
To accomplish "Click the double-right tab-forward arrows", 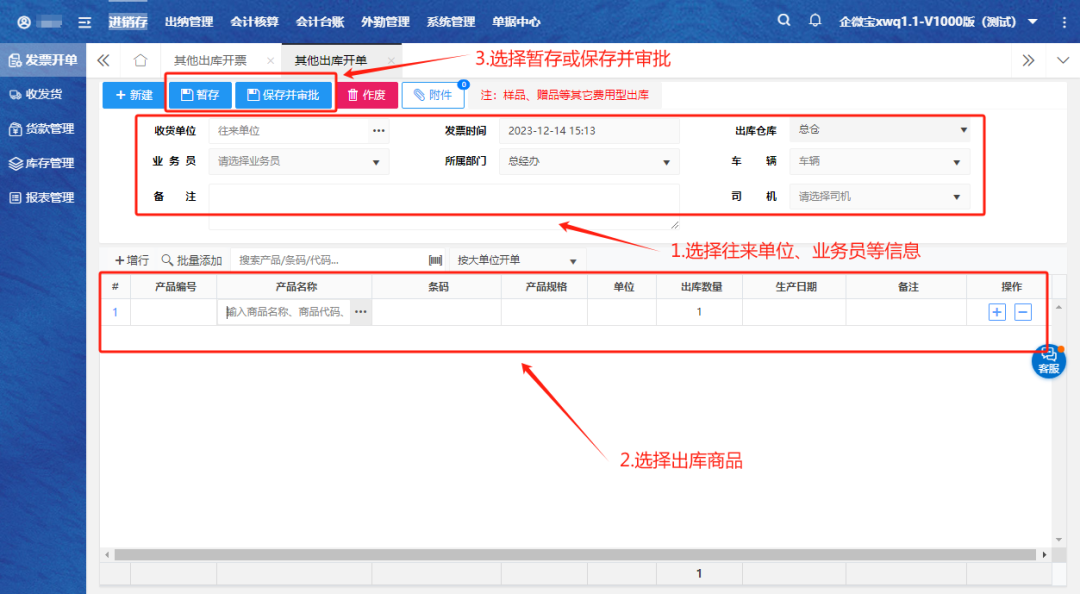I will point(1028,61).
